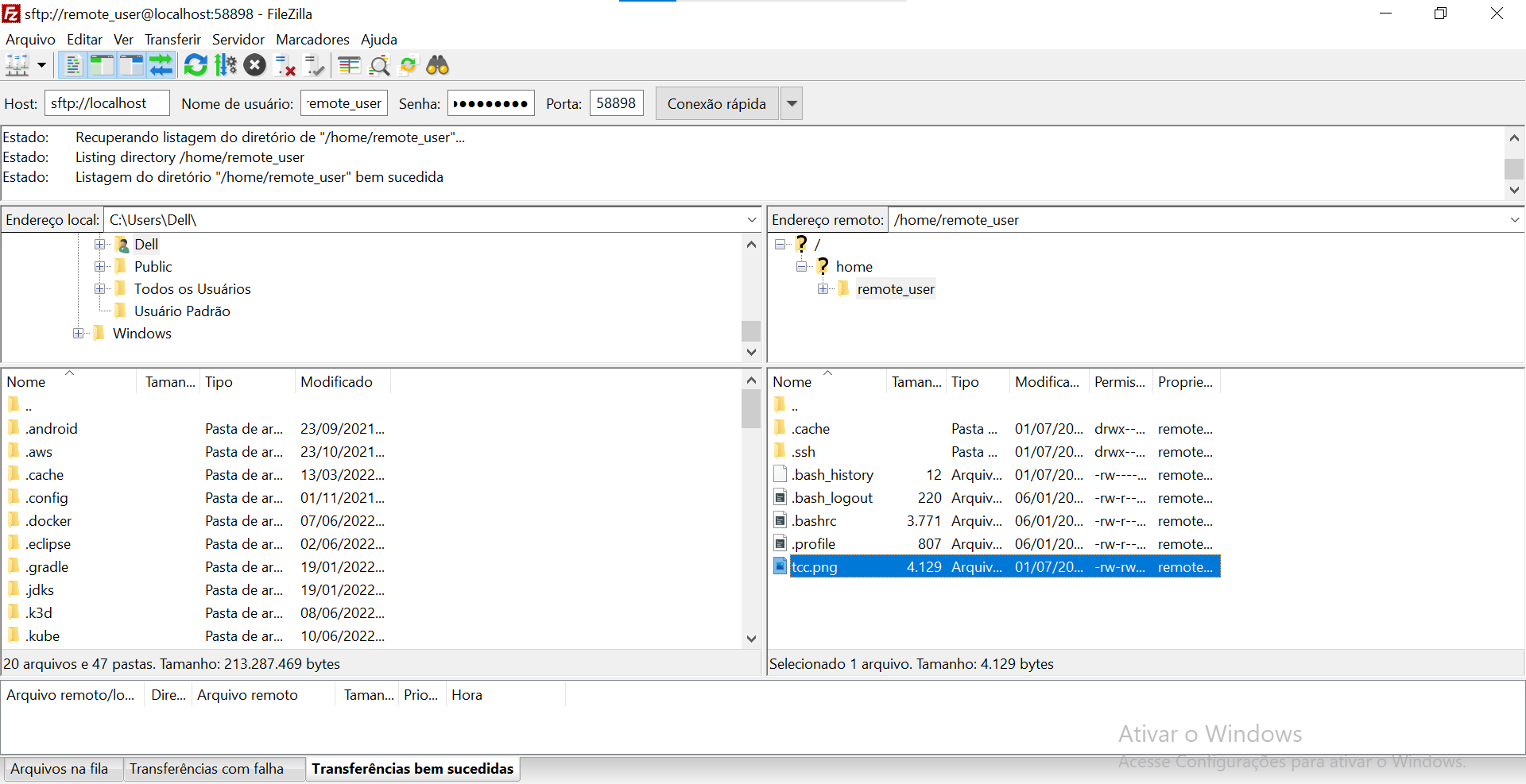This screenshot has width=1526, height=784.
Task: Disconnect from the current server
Action: point(285,65)
